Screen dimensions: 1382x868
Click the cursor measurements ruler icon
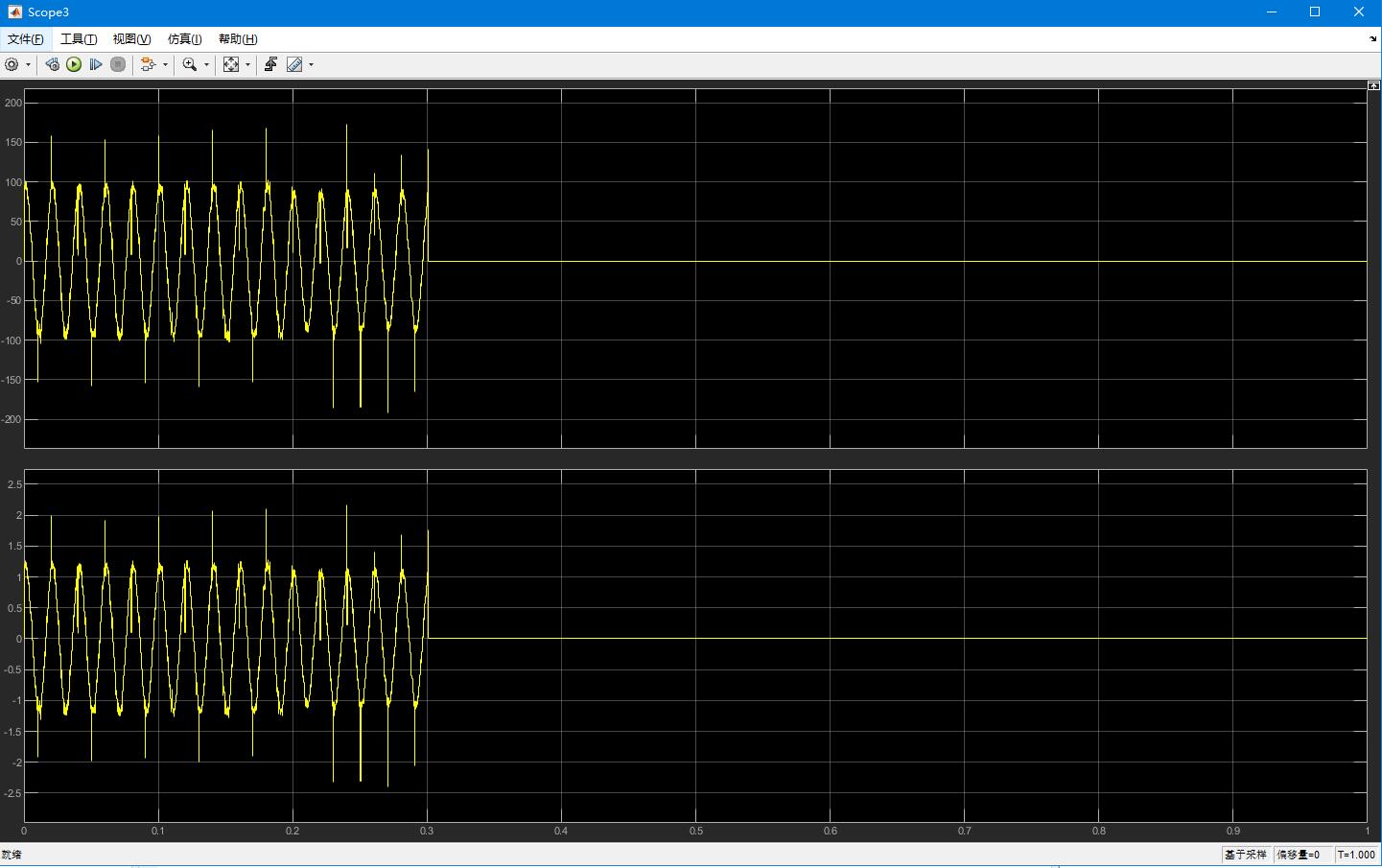[x=294, y=64]
